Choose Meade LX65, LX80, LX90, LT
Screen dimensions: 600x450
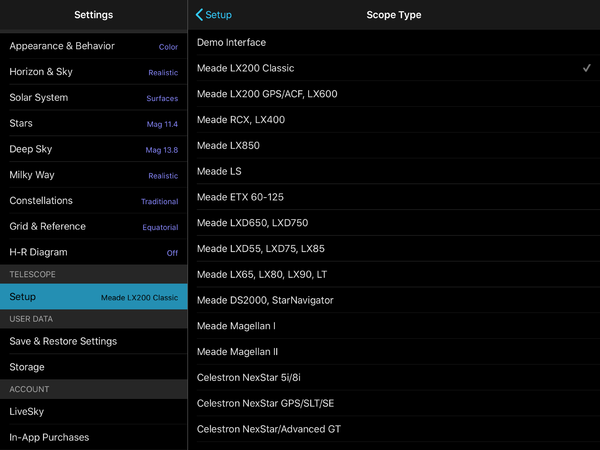tap(394, 274)
